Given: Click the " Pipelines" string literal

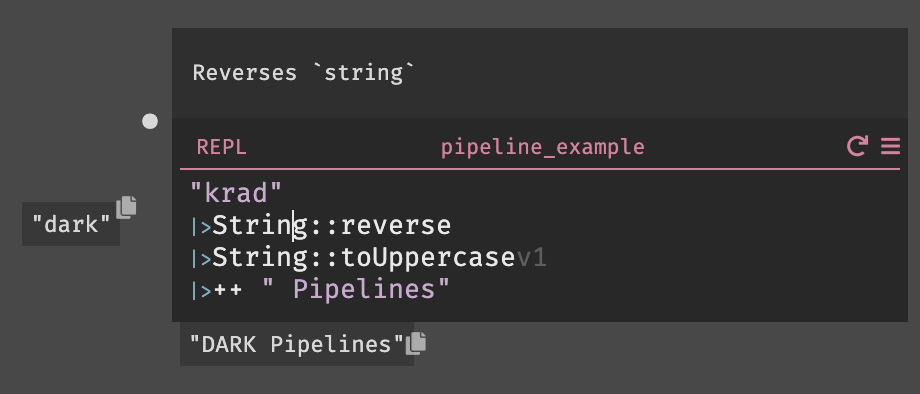Looking at the screenshot, I should coord(357,290).
